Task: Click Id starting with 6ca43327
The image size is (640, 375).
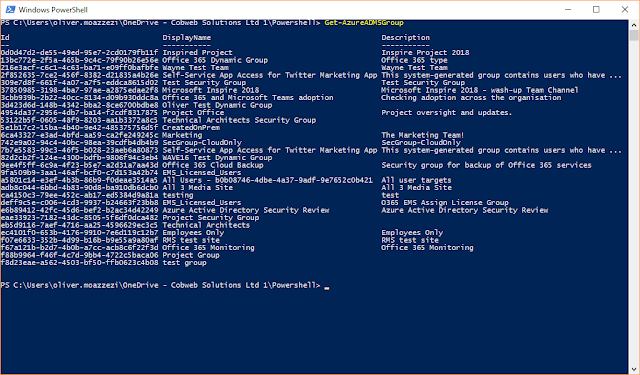Action: [x=80, y=135]
